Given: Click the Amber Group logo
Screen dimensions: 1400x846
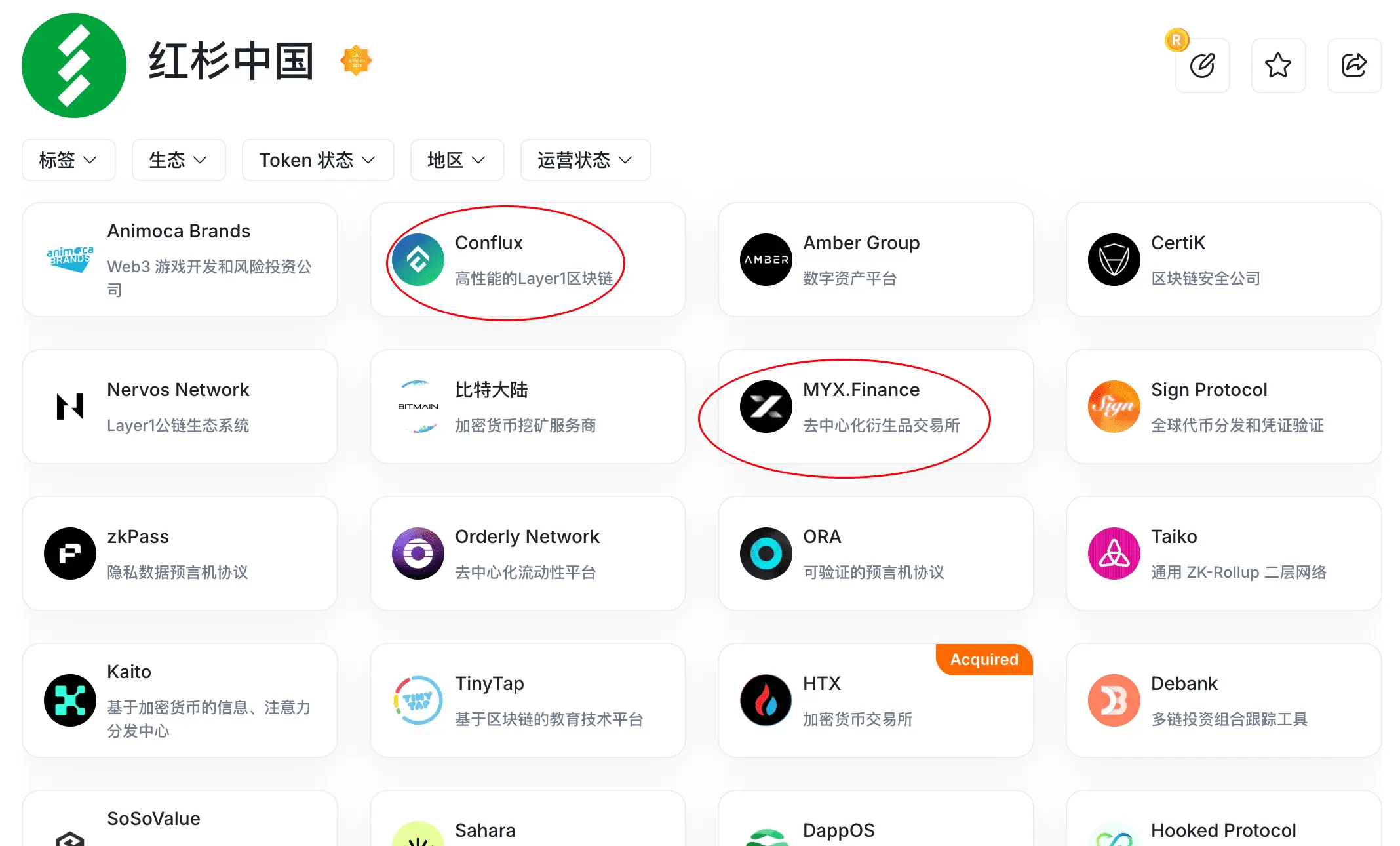Looking at the screenshot, I should click(x=766, y=260).
